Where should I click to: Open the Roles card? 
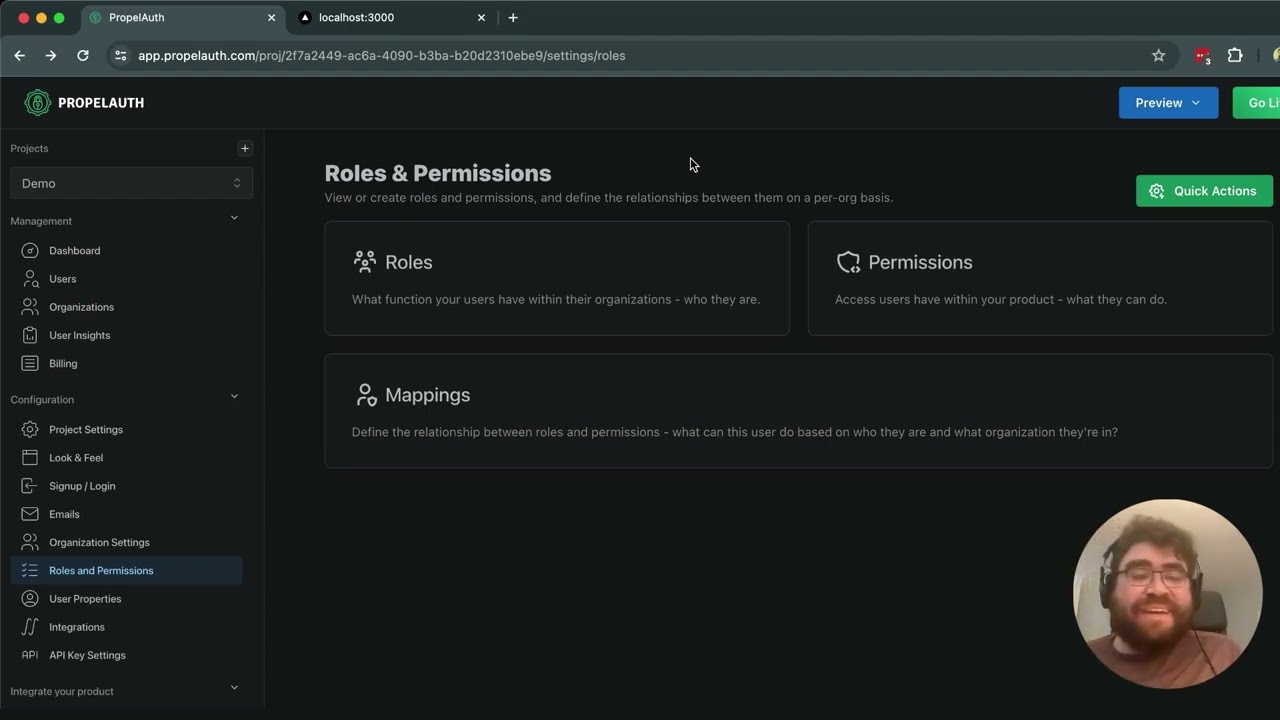pyautogui.click(x=557, y=278)
